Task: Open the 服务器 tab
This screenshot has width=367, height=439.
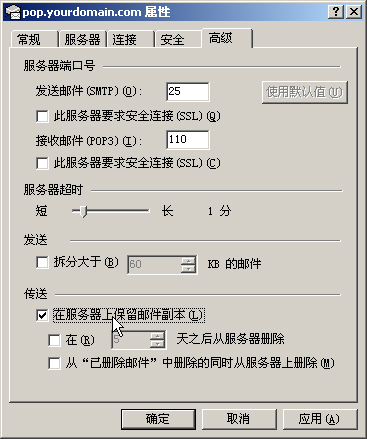Action: coord(82,39)
